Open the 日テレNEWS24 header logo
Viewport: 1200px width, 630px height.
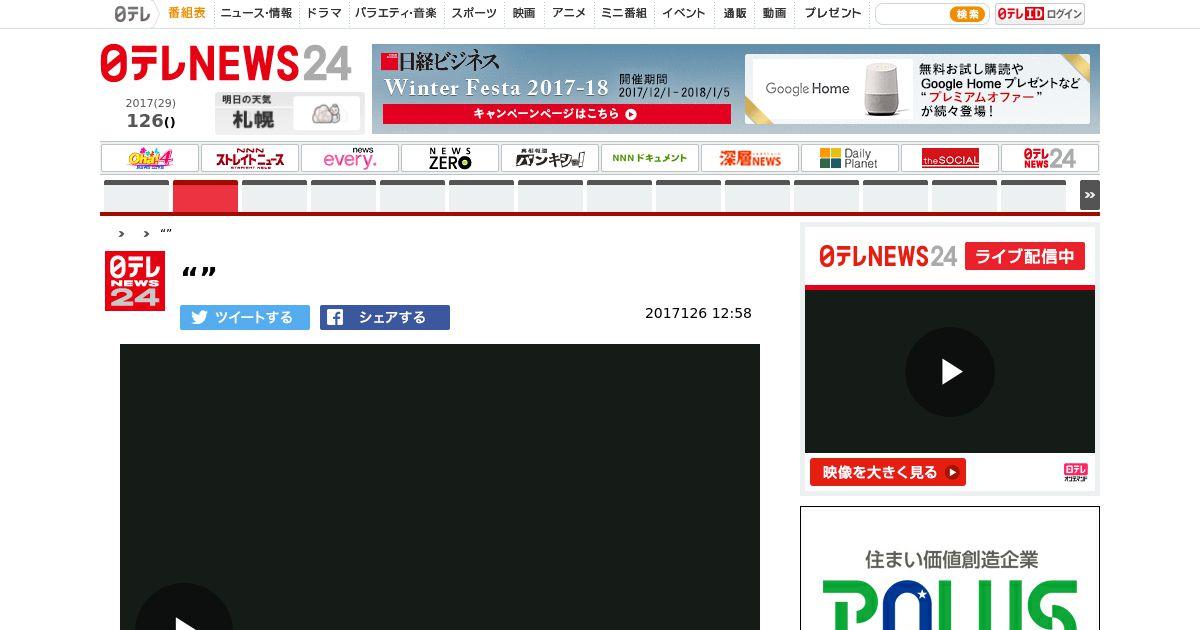coord(226,64)
